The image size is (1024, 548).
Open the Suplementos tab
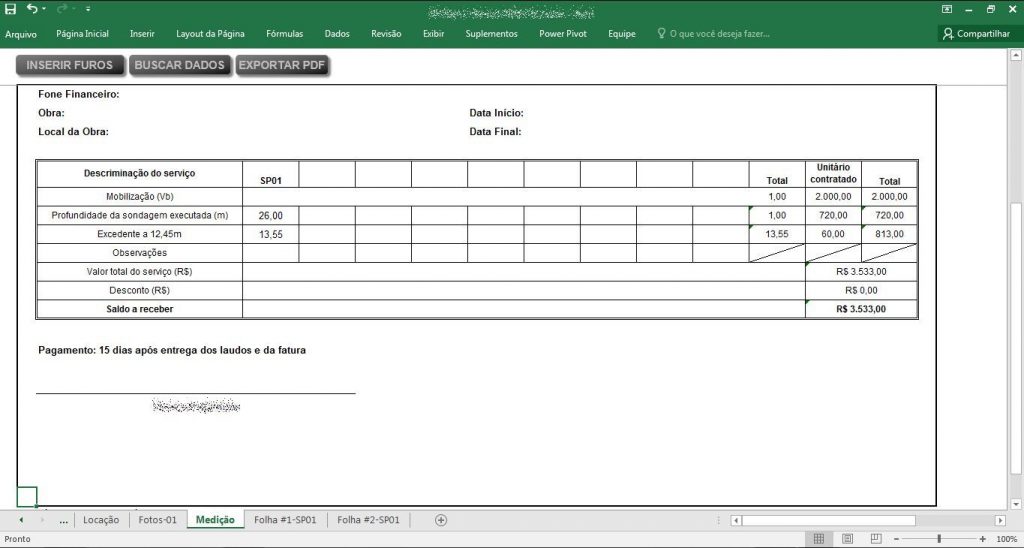491,34
